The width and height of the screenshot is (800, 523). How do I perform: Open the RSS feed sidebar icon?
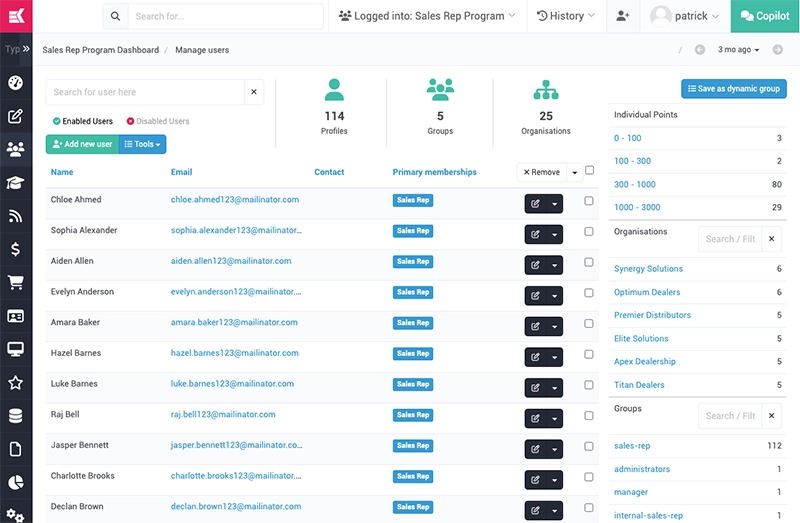(15, 216)
